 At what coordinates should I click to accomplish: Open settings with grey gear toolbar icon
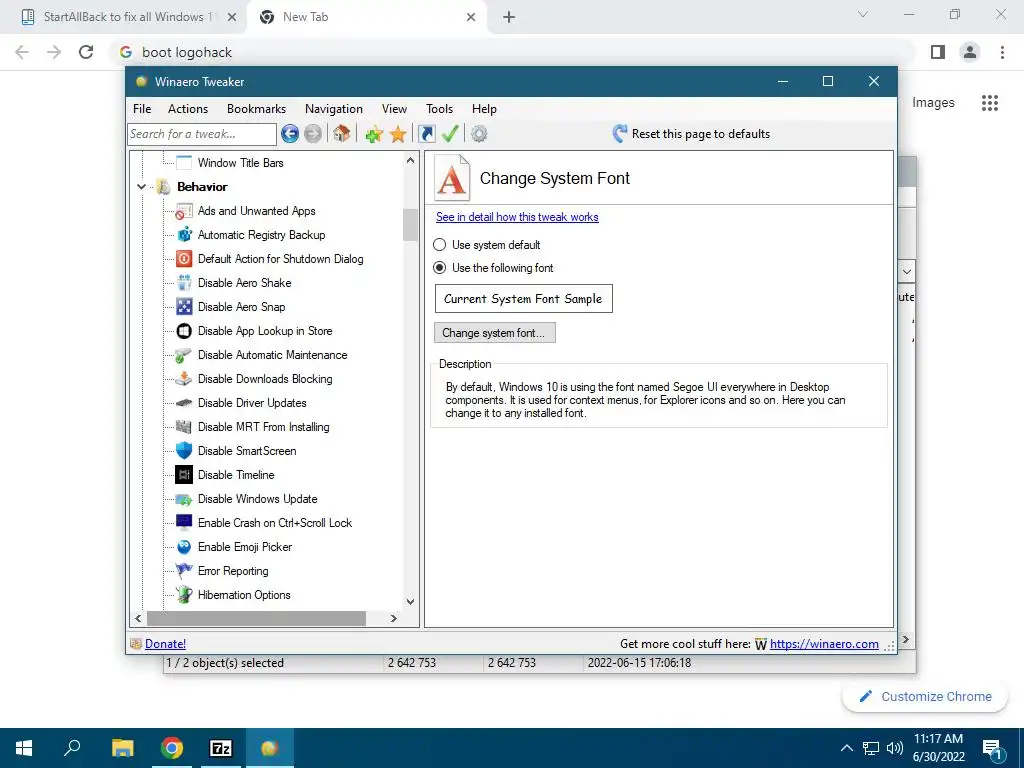[x=479, y=134]
